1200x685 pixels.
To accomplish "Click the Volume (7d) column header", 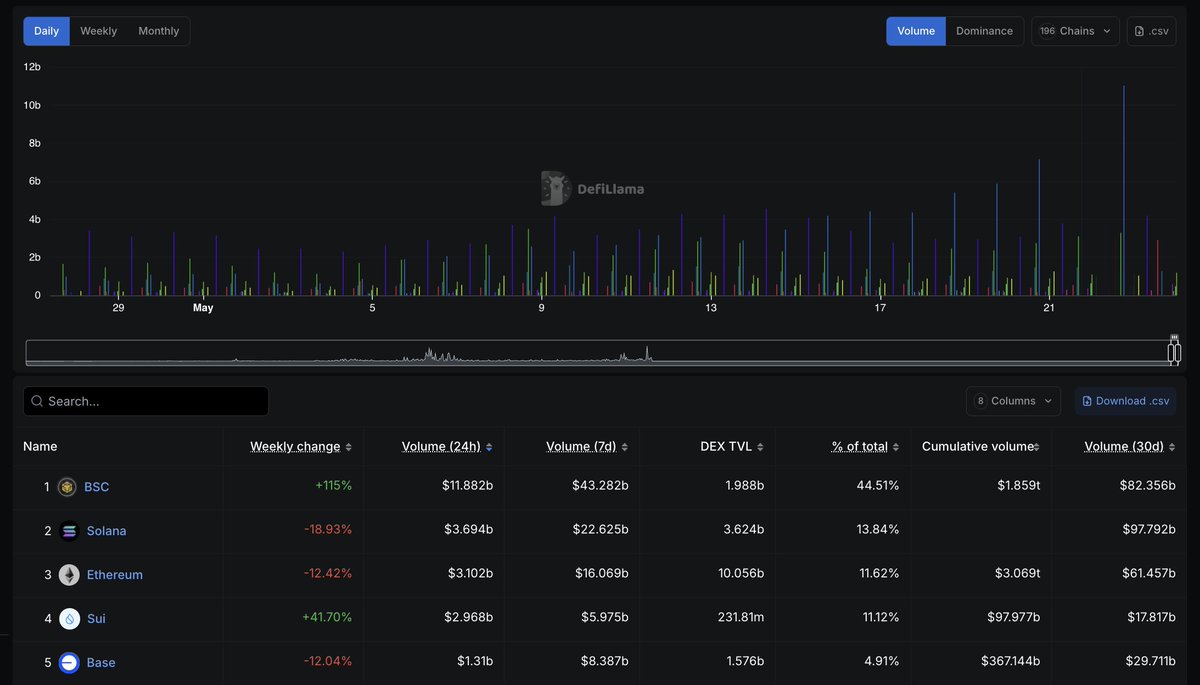I will click(x=581, y=447).
